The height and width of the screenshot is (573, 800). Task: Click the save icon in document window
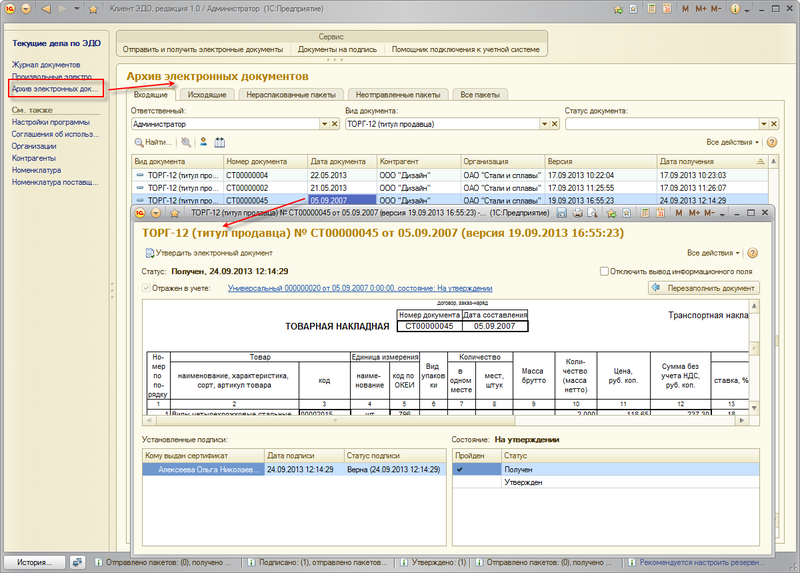tap(563, 214)
